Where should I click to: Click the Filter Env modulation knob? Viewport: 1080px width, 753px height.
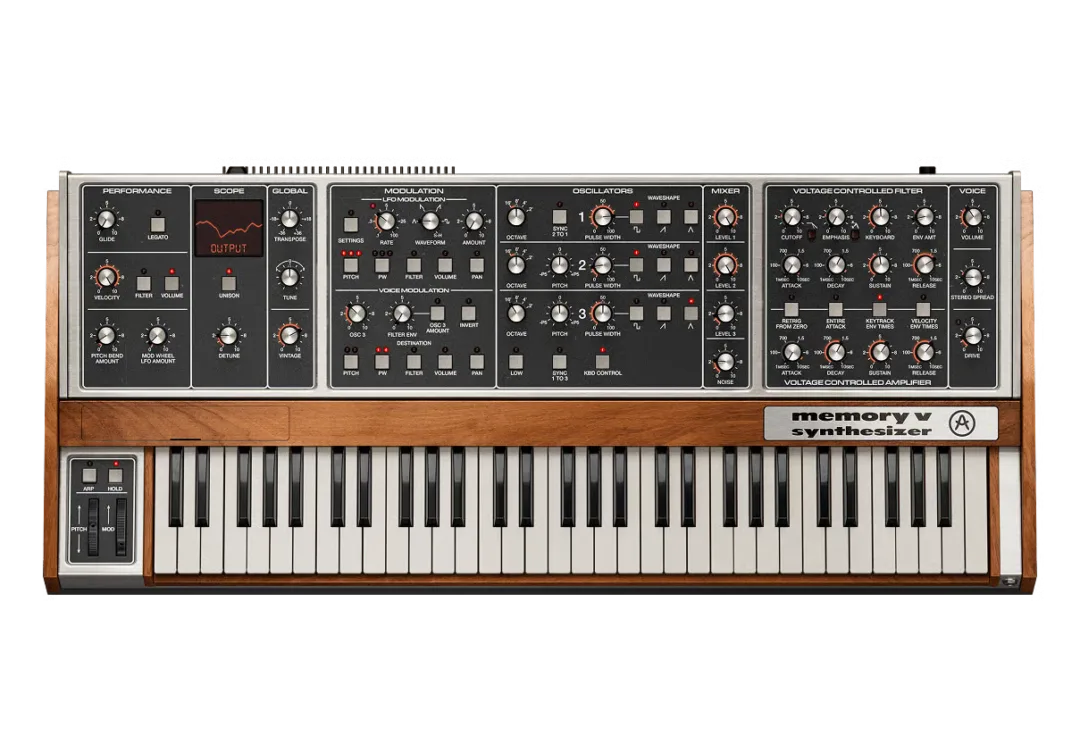point(402,314)
